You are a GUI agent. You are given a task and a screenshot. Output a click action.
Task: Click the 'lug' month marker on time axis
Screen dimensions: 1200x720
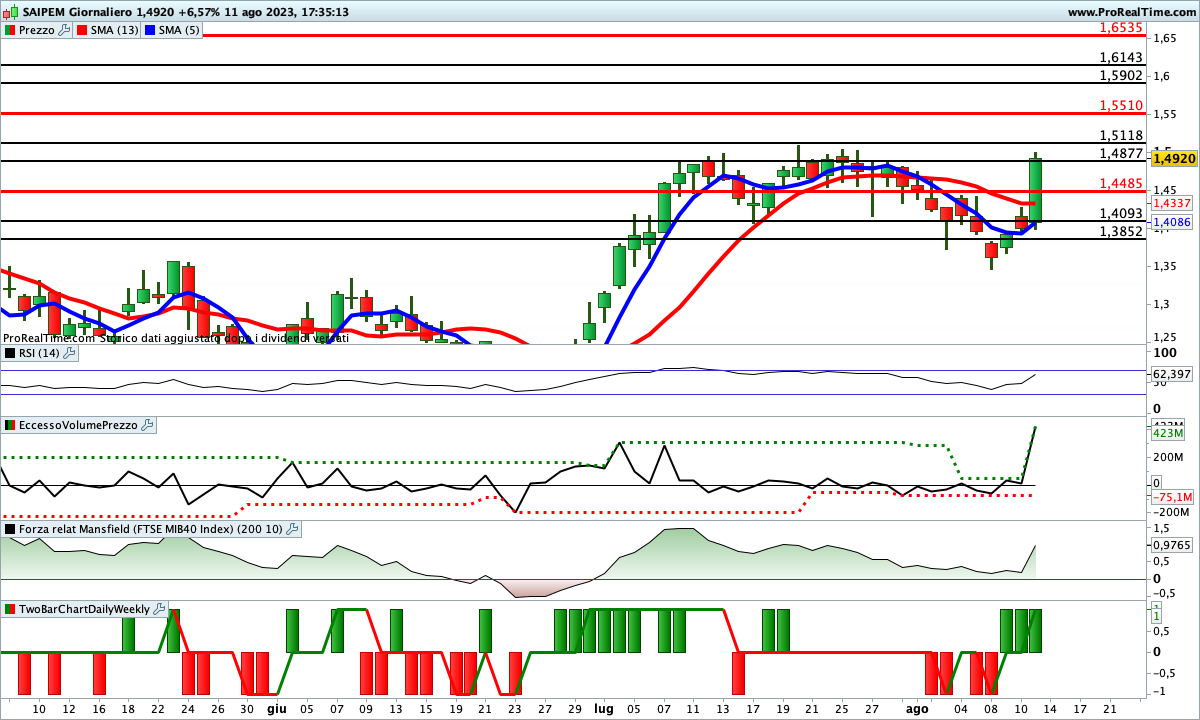[604, 708]
